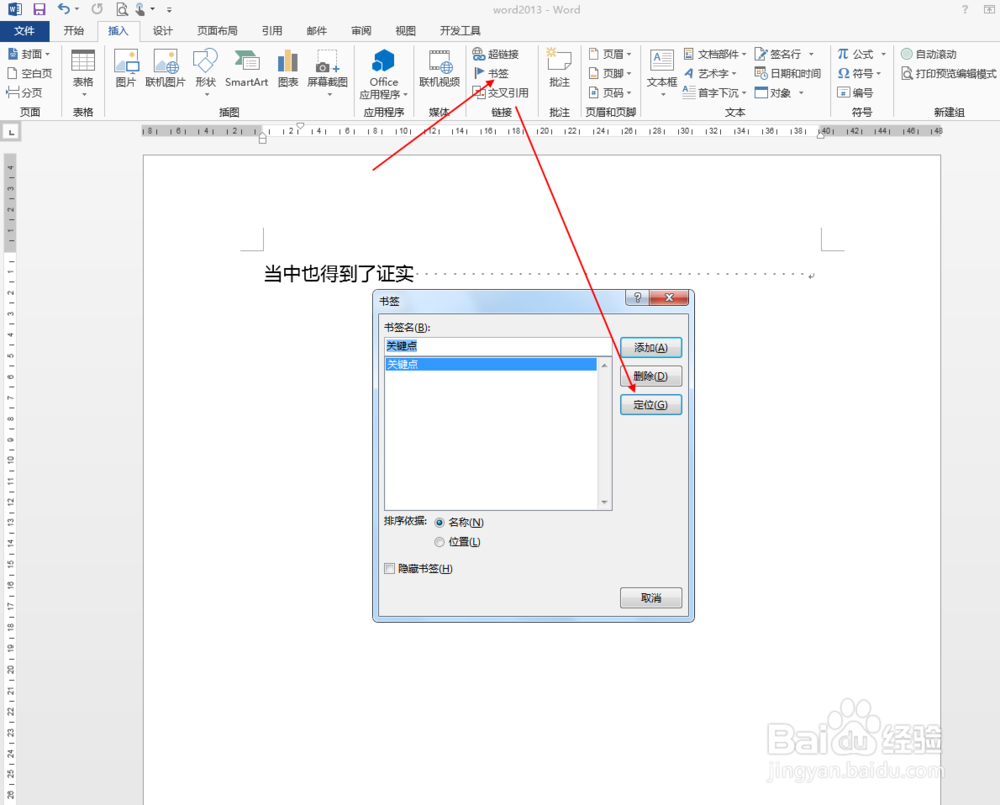Image resolution: width=1000 pixels, height=805 pixels.
Task: Open the Drop Cap (首字下沉) dropdown
Action: [715, 92]
